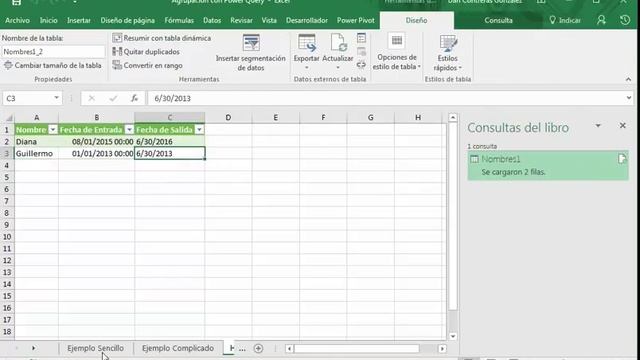This screenshot has height=360, width=640.
Task: Select cell with 6/30/2016
Action: 169,142
